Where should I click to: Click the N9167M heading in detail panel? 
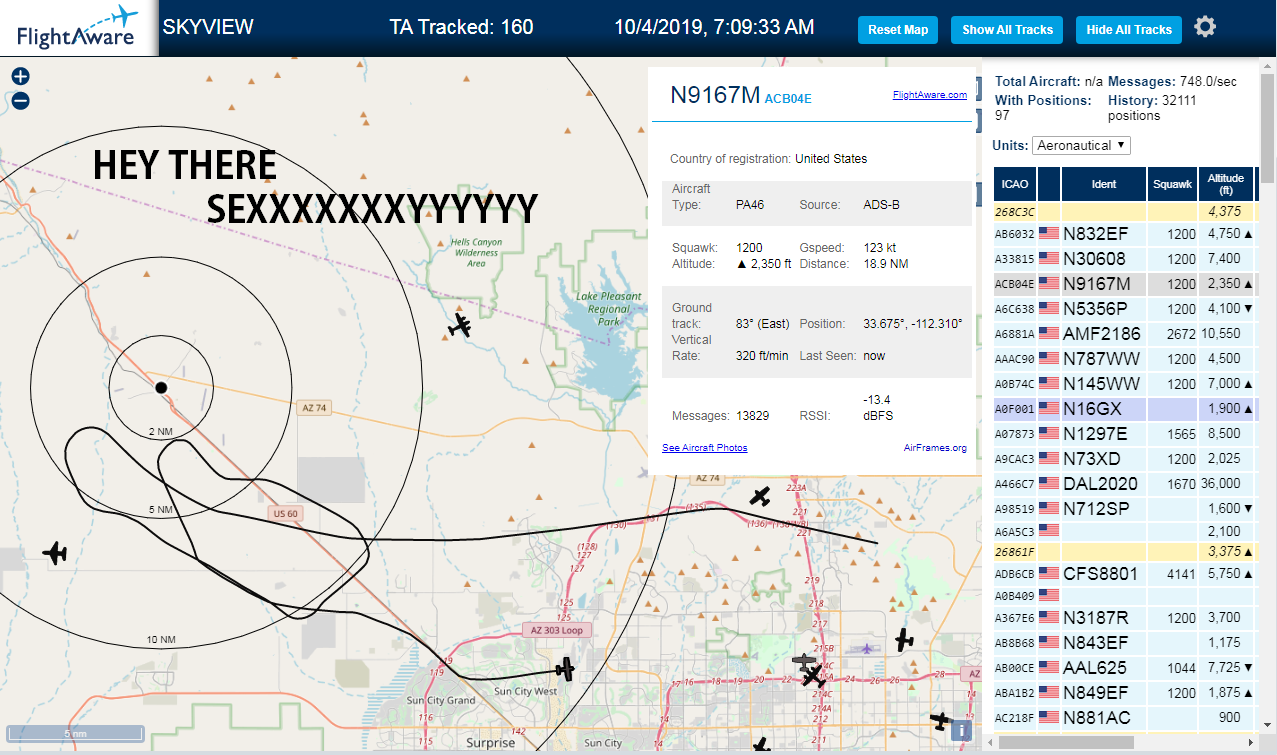coord(715,95)
